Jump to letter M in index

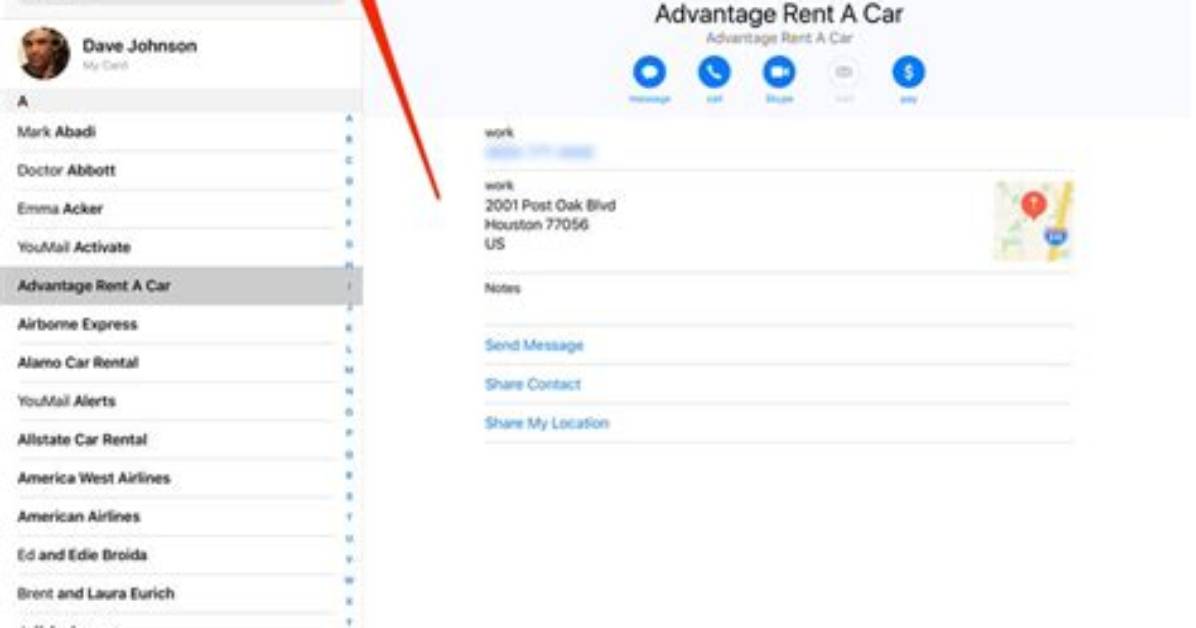[x=349, y=370]
